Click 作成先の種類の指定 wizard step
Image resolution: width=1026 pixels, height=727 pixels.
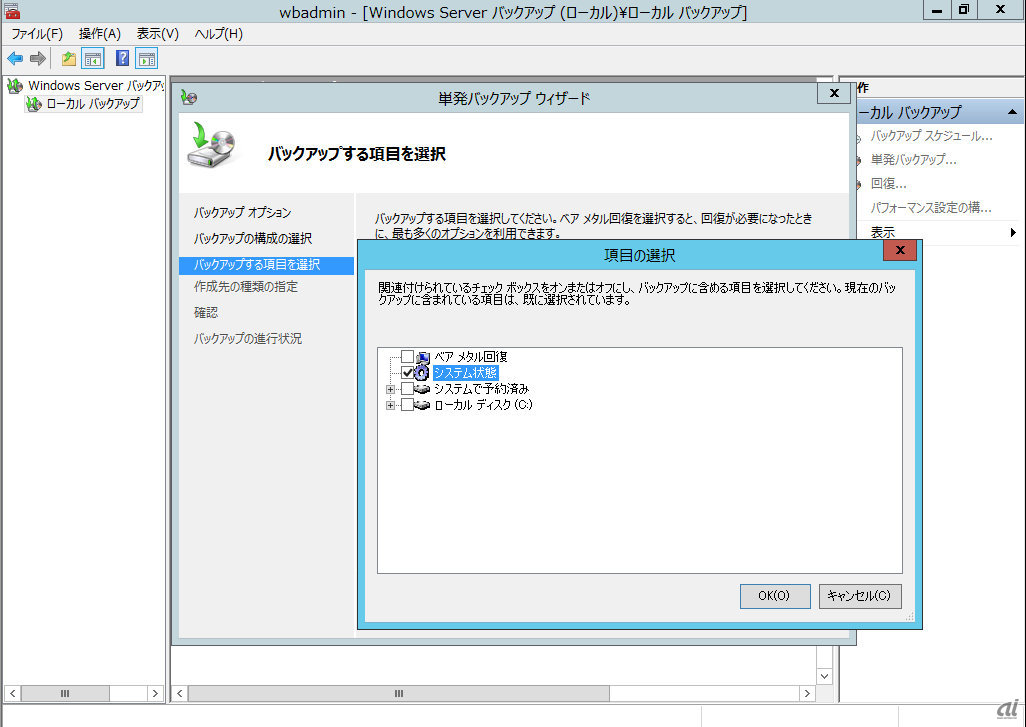coord(245,287)
